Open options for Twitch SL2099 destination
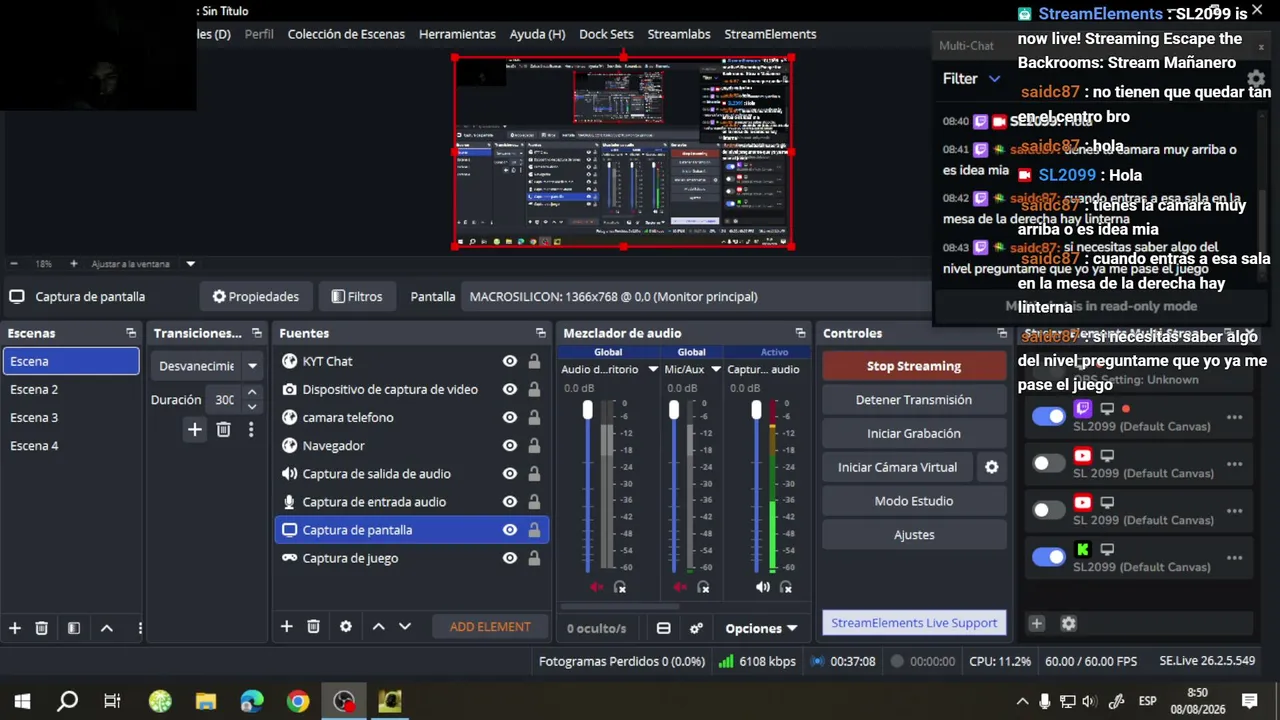This screenshot has width=1280, height=720. [x=1234, y=417]
